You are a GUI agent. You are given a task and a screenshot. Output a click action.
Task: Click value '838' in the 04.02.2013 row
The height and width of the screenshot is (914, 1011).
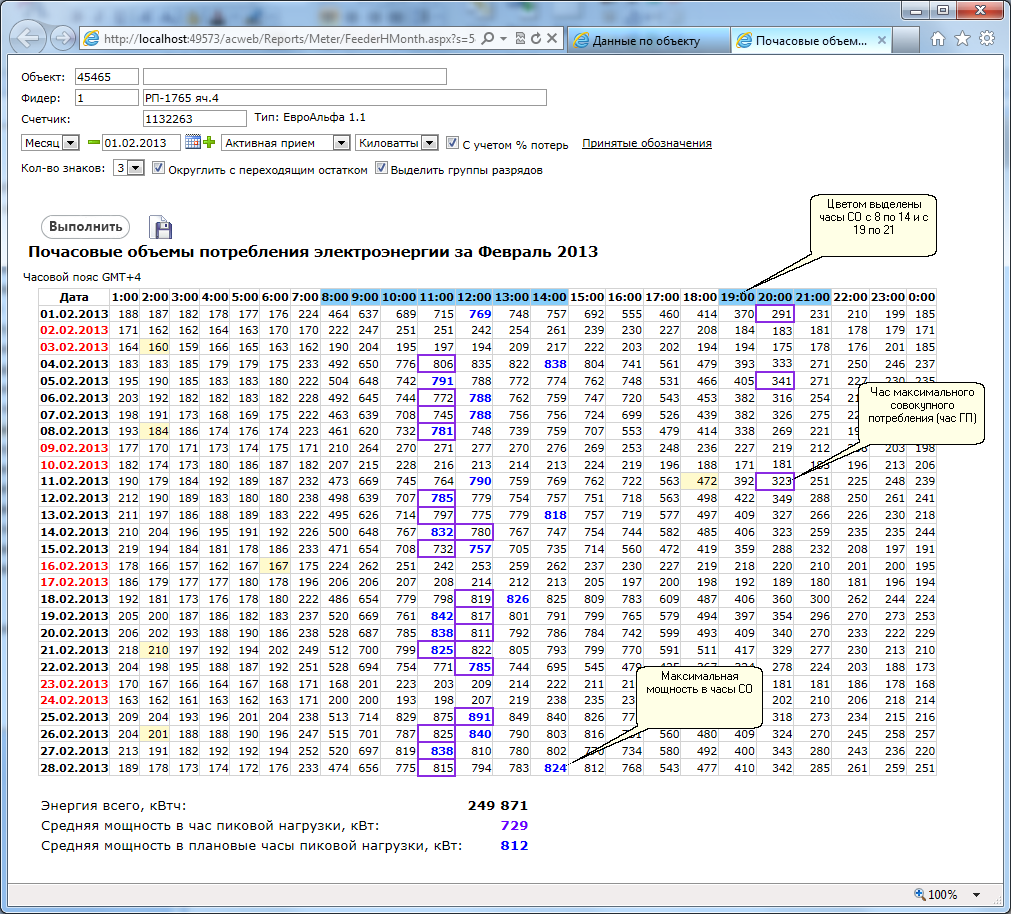(x=555, y=364)
